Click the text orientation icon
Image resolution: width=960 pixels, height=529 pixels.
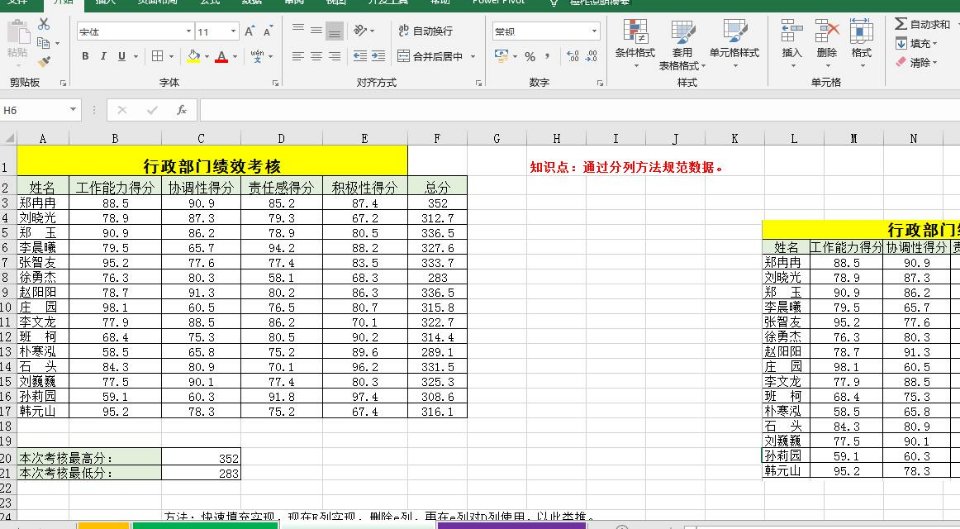pos(361,30)
